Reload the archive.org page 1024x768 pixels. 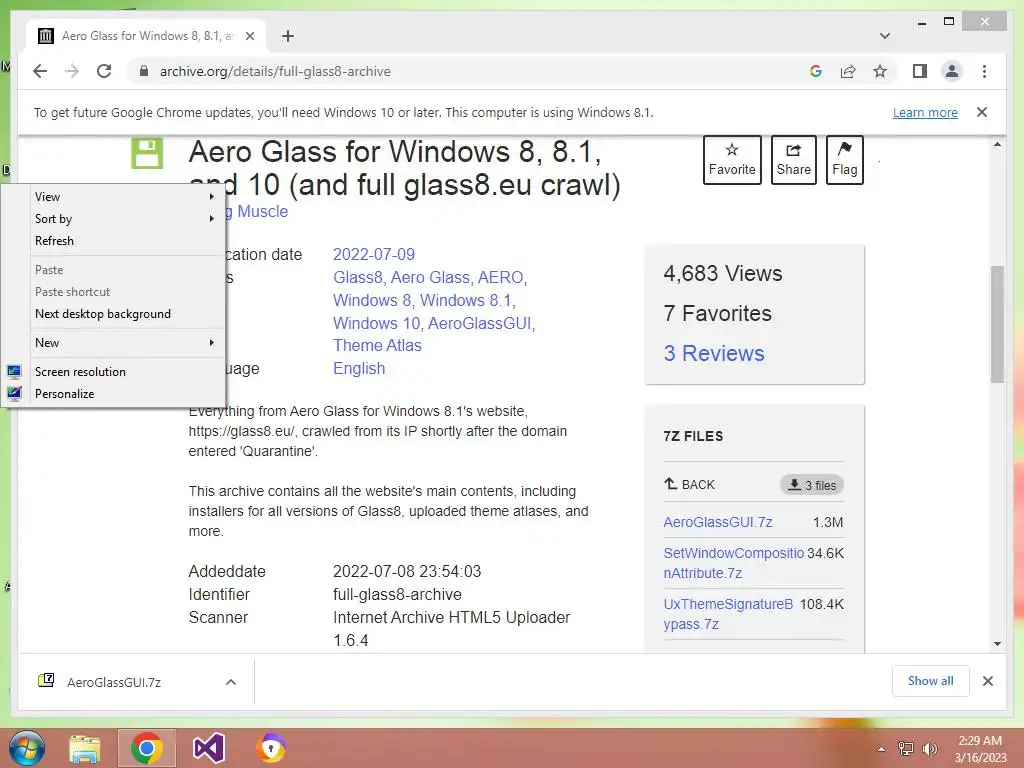(104, 71)
